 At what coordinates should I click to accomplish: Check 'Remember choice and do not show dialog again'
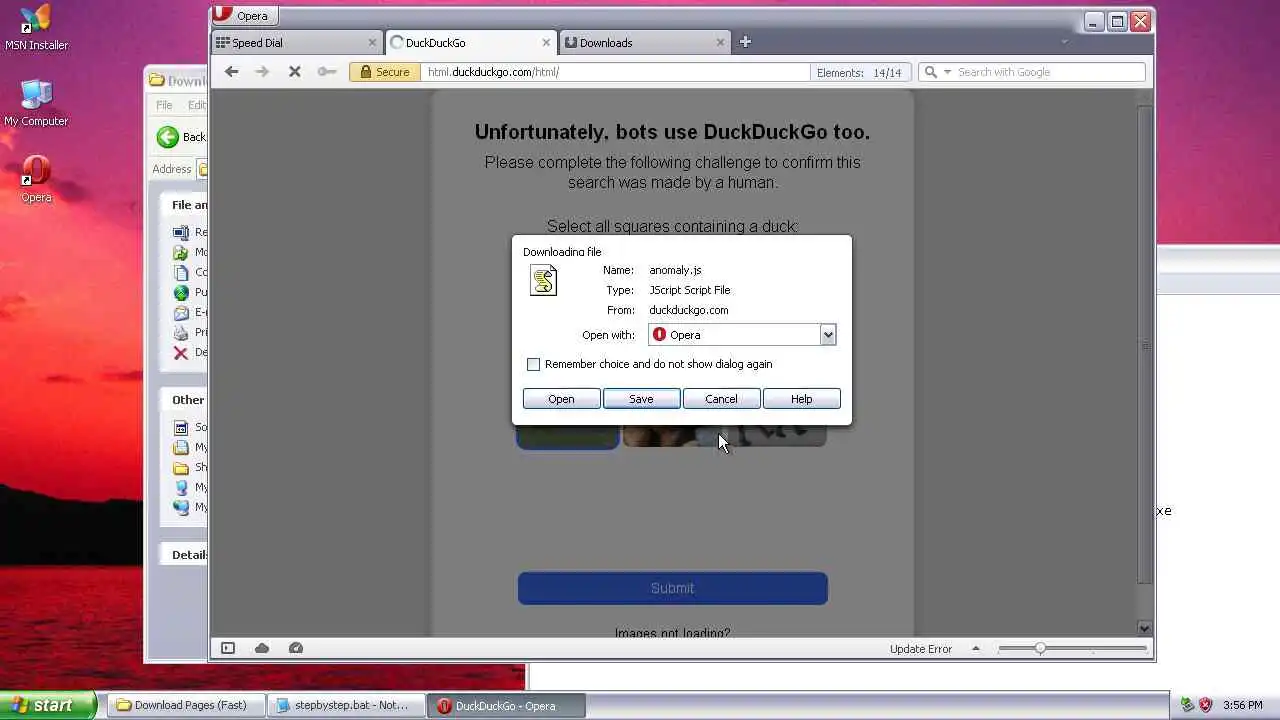(x=534, y=364)
